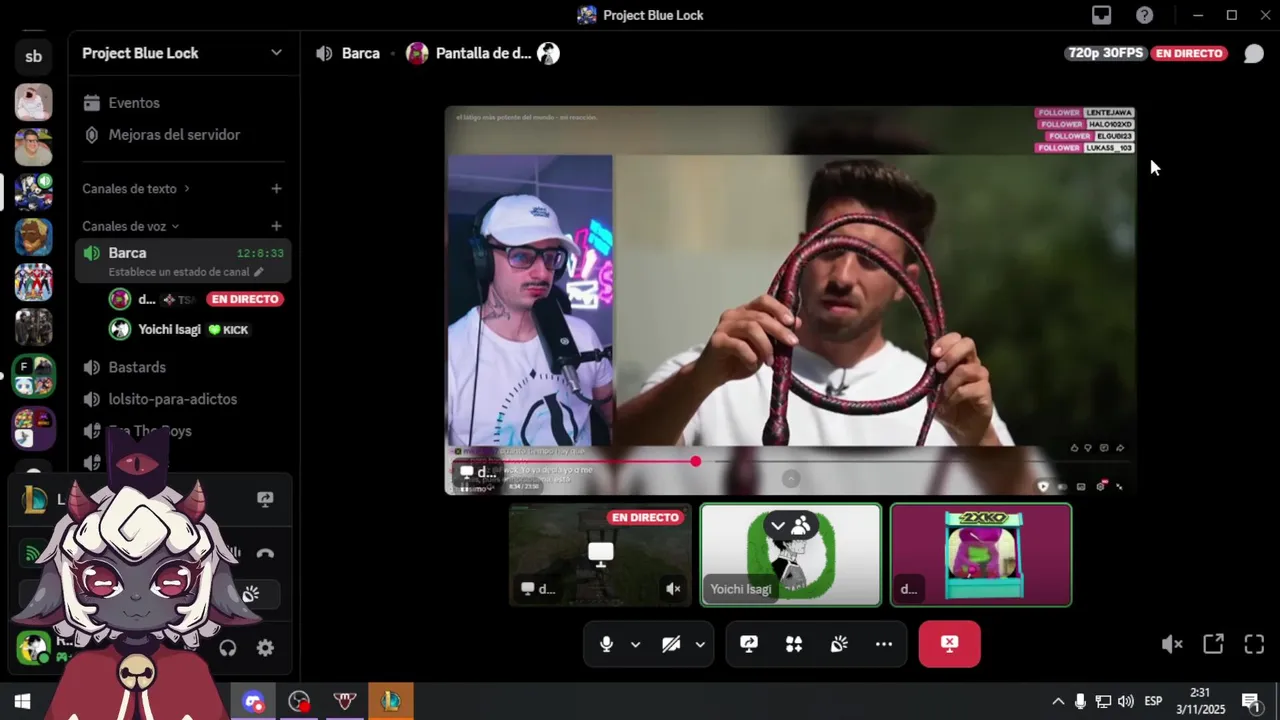1280x720 pixels.
Task: Show the voice channel chat
Action: coord(1253,53)
